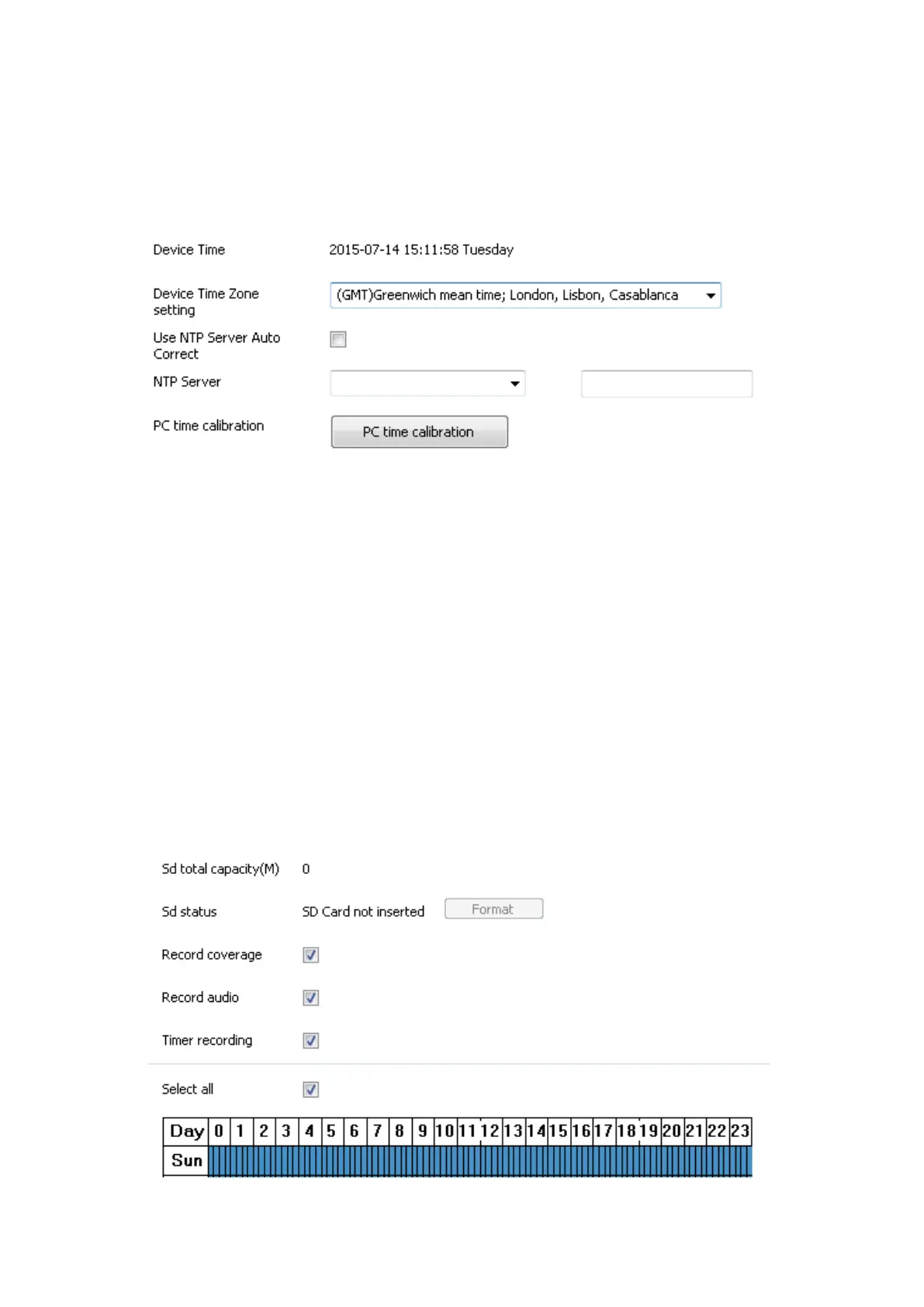Click the time zone dropdown arrow
The height and width of the screenshot is (1307, 924).
pyautogui.click(x=710, y=296)
